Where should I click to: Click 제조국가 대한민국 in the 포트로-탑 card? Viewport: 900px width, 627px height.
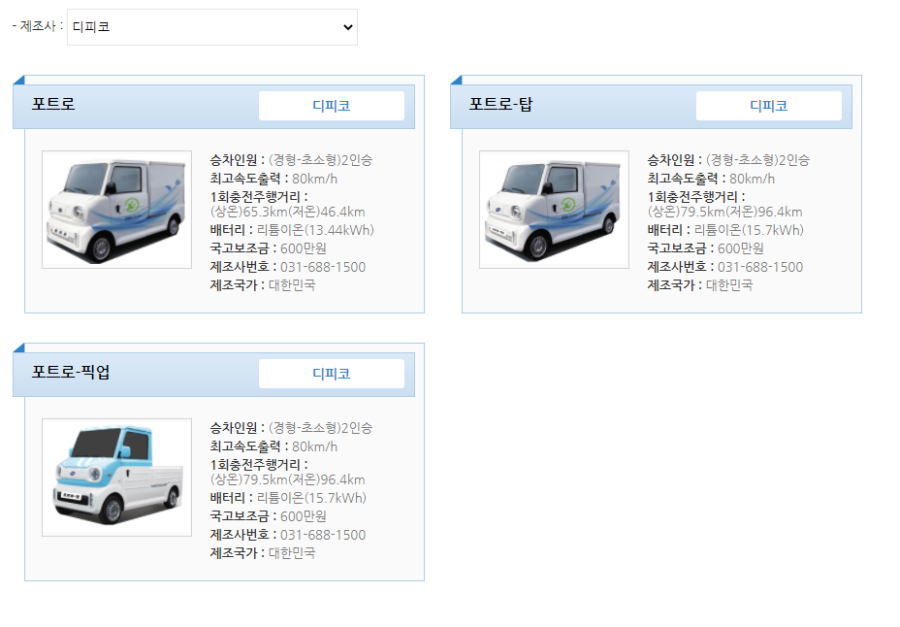point(700,285)
